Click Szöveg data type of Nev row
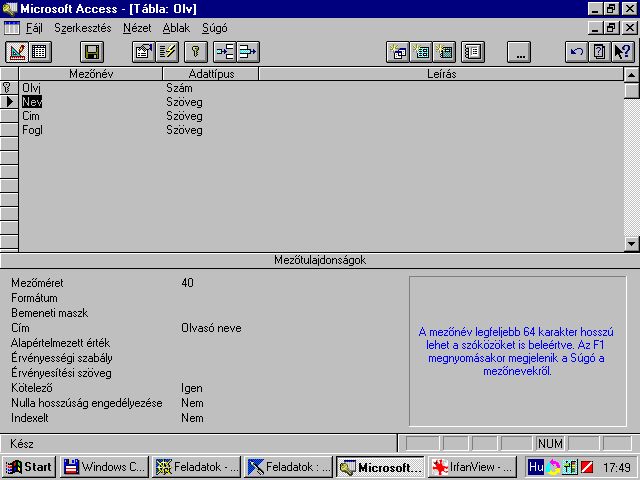The height and width of the screenshot is (480, 640). coord(211,102)
